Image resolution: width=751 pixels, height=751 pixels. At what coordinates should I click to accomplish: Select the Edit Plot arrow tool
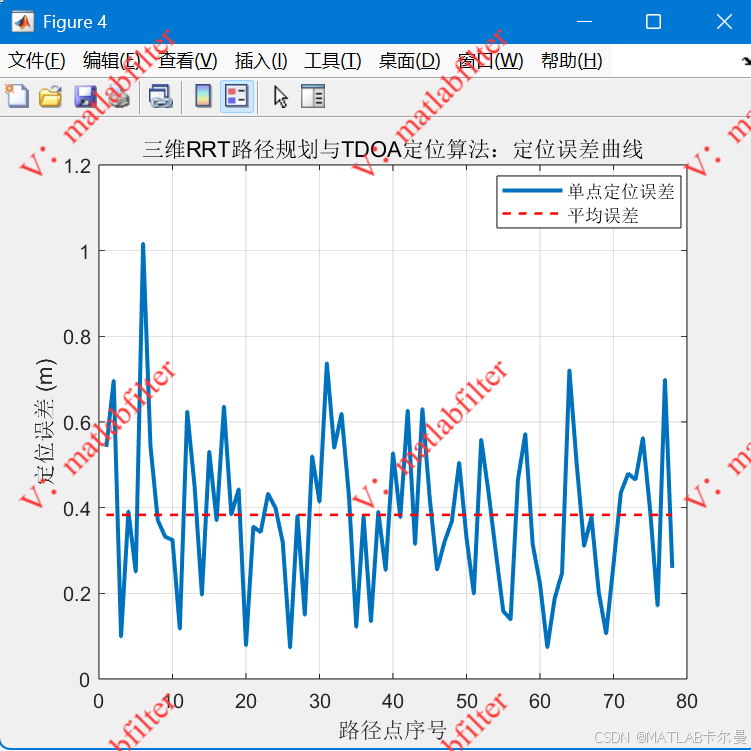point(281,97)
